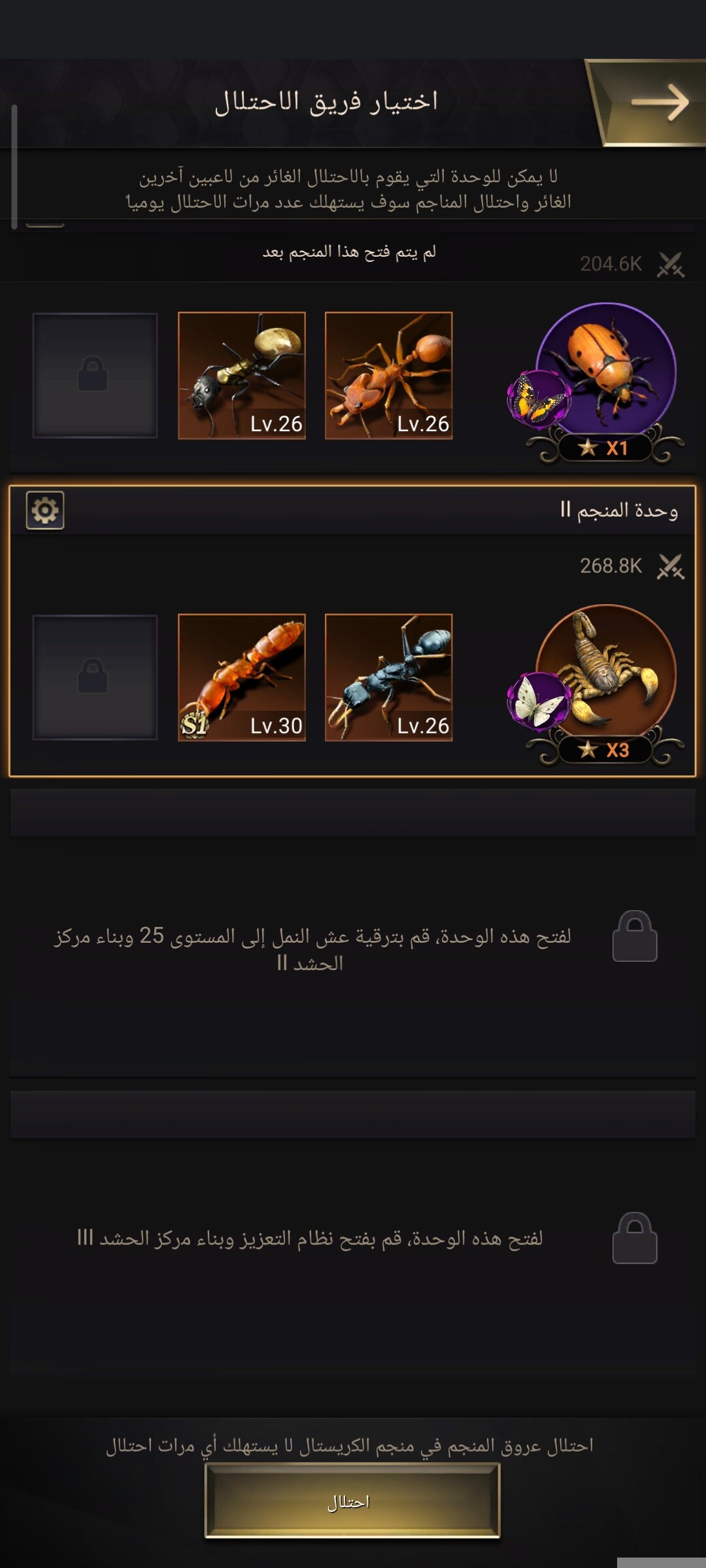Tap the star X3 rating badge
Screen dimensions: 706x1568
605,750
